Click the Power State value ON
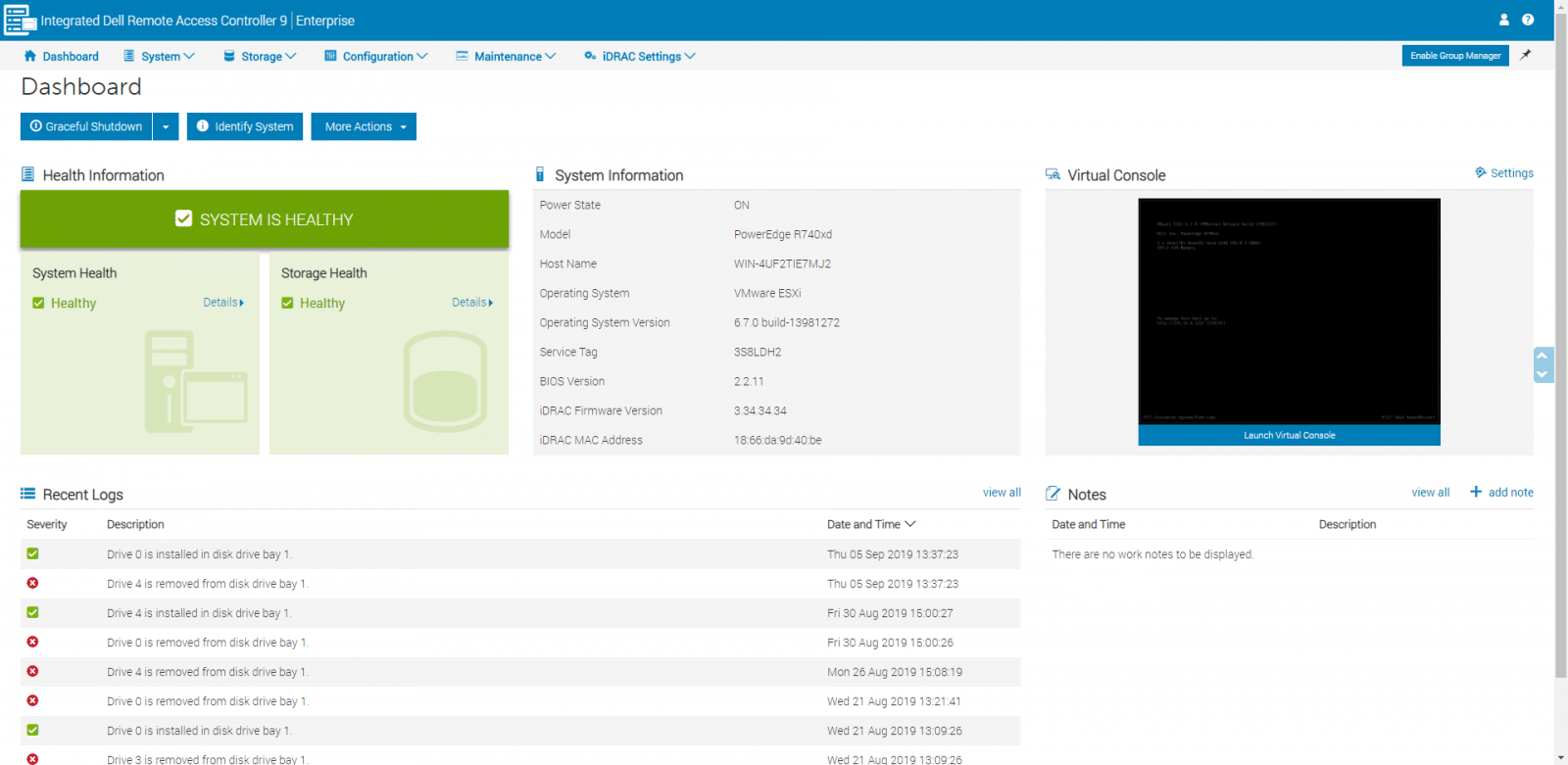Screen dimensions: 1568x765 pyautogui.click(x=742, y=205)
